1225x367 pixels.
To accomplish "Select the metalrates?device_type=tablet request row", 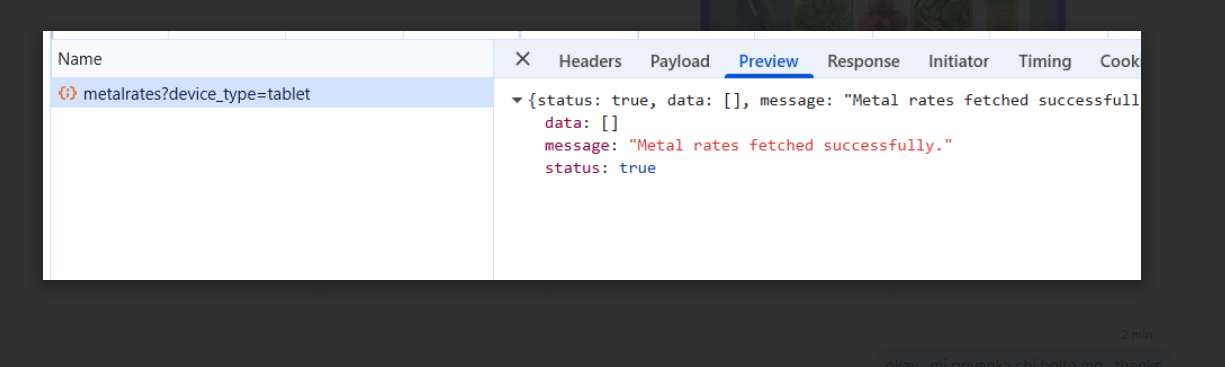I will coord(272,94).
